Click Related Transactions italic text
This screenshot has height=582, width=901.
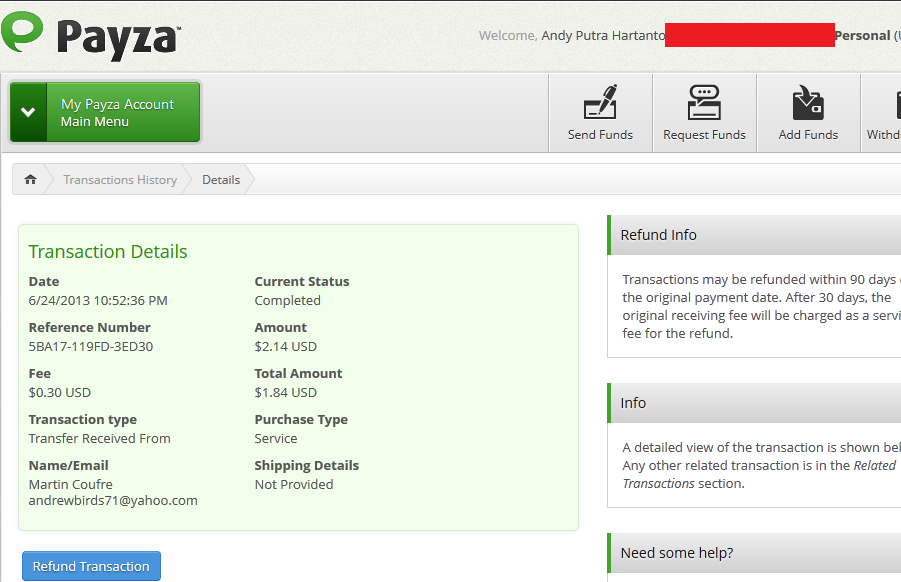(x=758, y=475)
